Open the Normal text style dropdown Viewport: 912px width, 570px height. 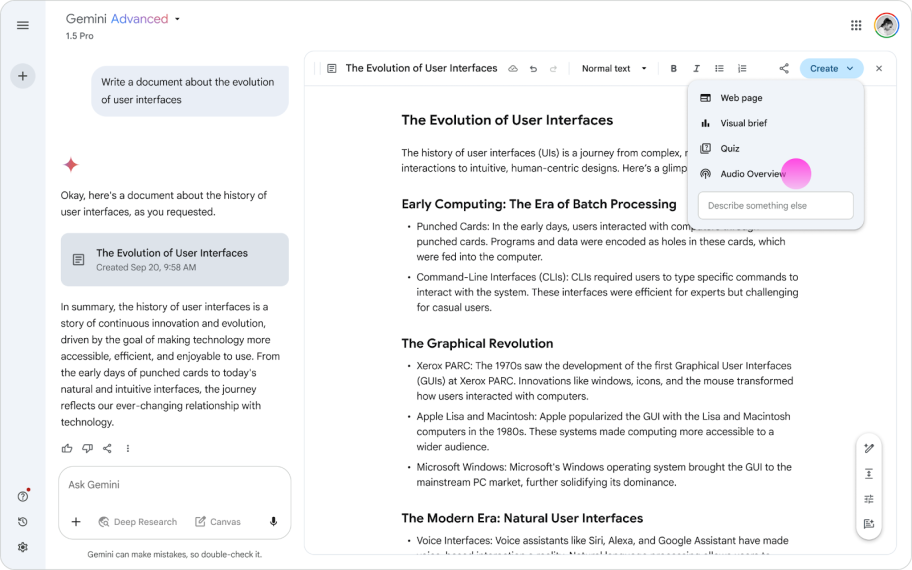pyautogui.click(x=614, y=69)
